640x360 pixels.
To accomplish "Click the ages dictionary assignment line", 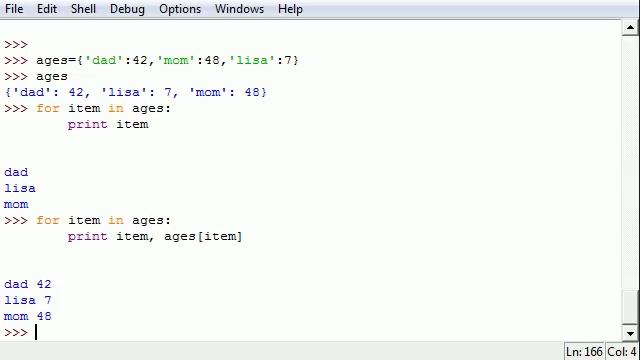I will (151, 60).
